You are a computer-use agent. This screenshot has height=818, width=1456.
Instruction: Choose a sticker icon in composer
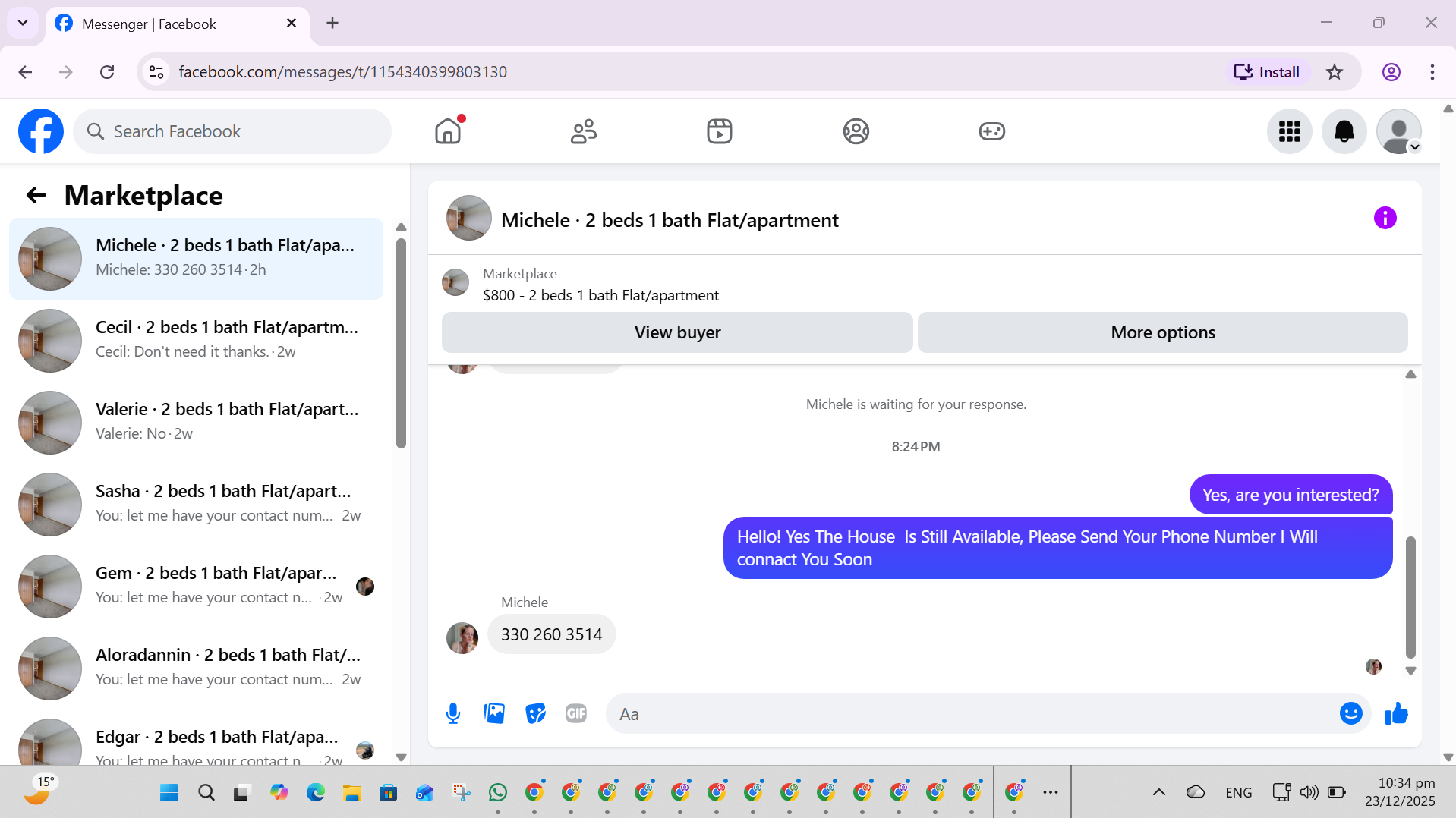[535, 713]
